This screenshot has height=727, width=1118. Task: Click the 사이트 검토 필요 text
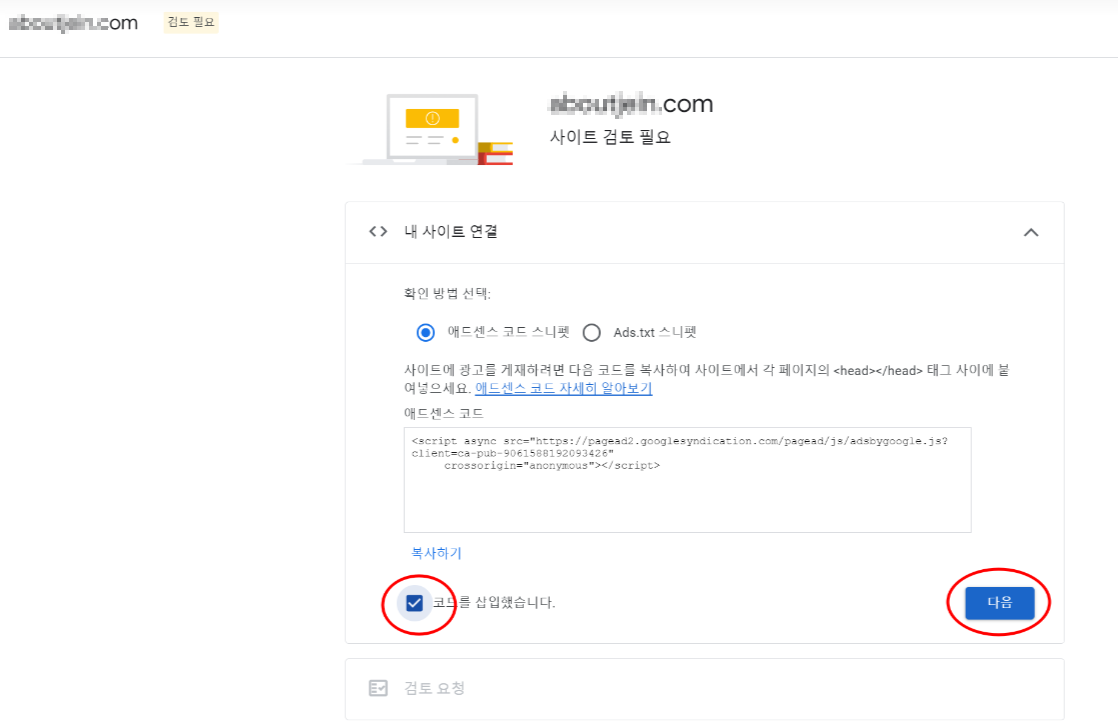pos(610,137)
